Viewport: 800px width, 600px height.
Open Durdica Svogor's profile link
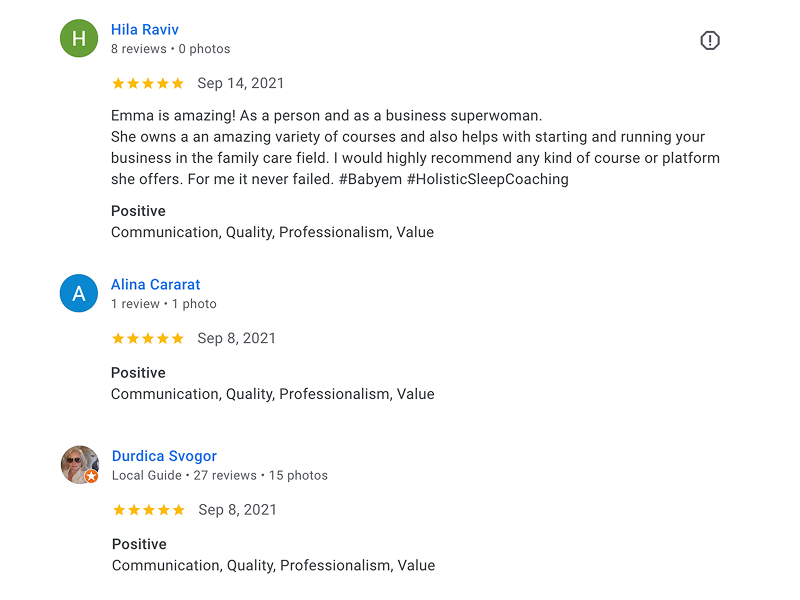pyautogui.click(x=164, y=456)
